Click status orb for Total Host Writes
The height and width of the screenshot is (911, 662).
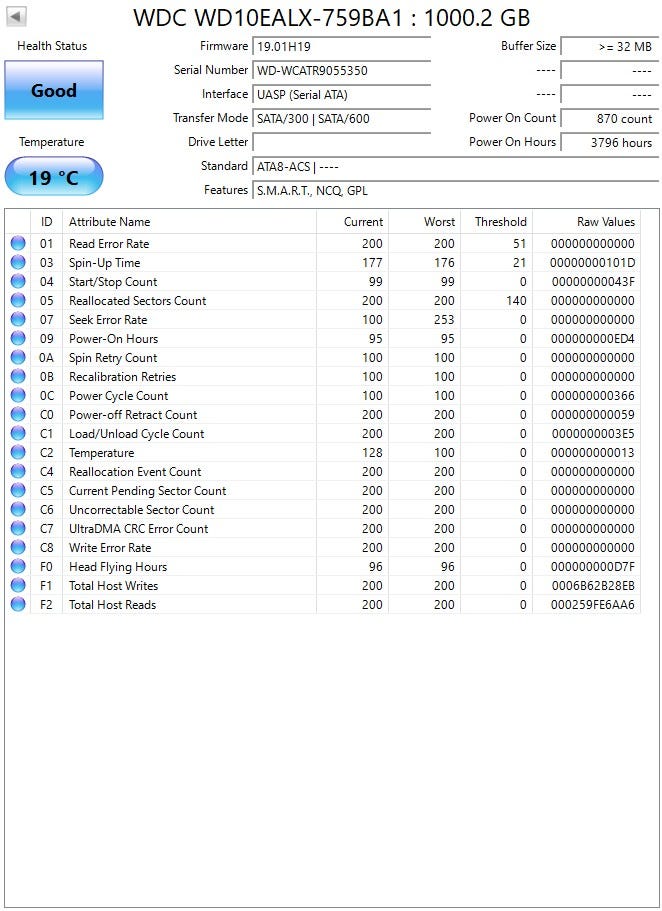[18, 585]
